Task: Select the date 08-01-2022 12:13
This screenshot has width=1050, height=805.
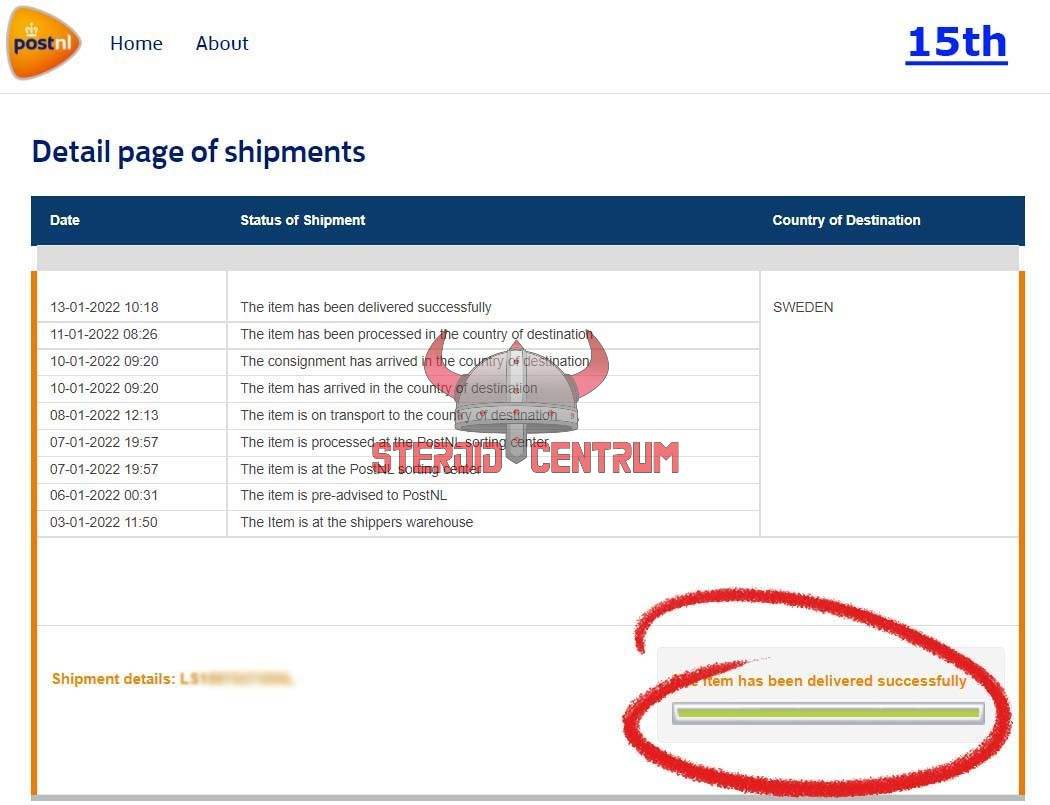Action: [x=104, y=415]
